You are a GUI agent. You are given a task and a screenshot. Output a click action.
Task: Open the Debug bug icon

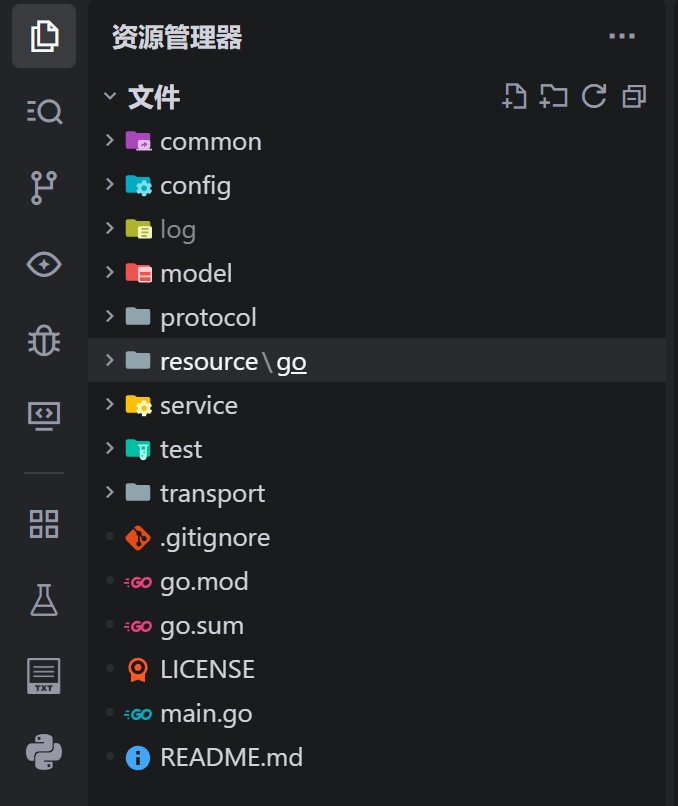tap(44, 340)
